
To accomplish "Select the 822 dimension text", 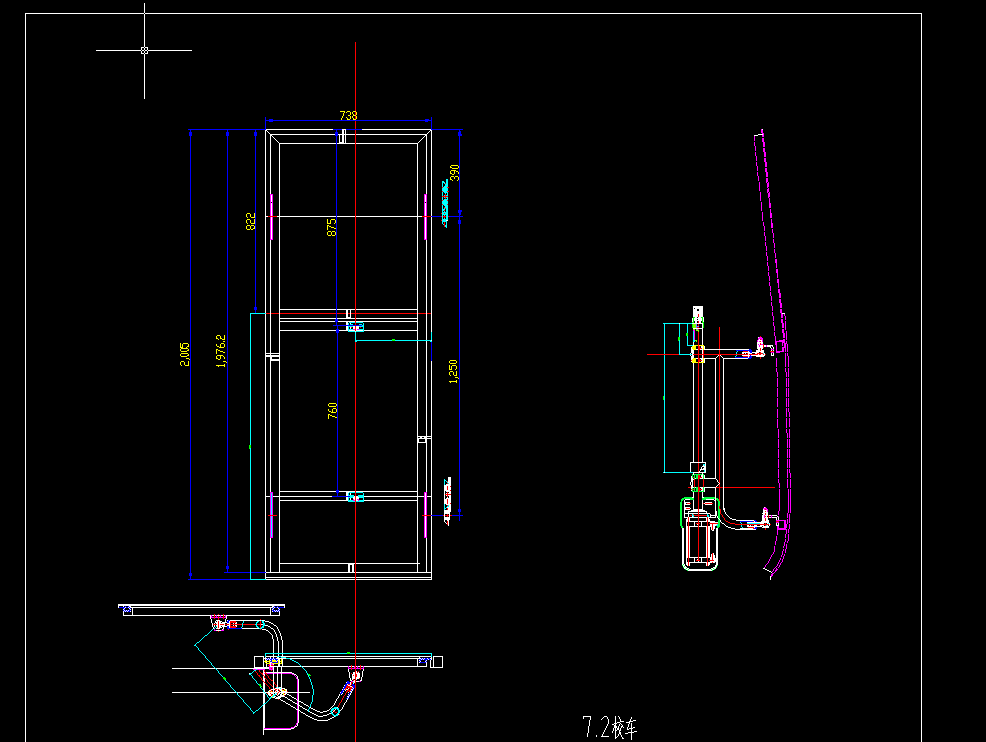I will 250,221.
